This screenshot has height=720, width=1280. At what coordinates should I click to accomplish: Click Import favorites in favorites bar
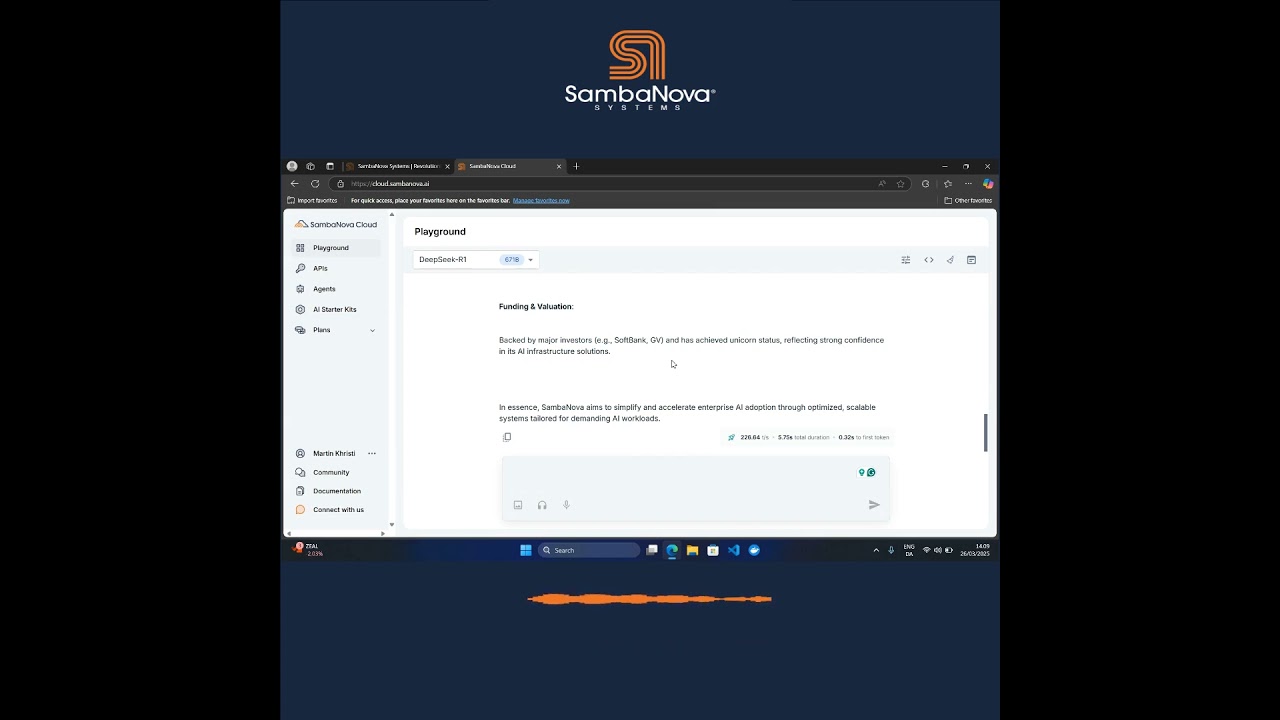click(x=313, y=201)
